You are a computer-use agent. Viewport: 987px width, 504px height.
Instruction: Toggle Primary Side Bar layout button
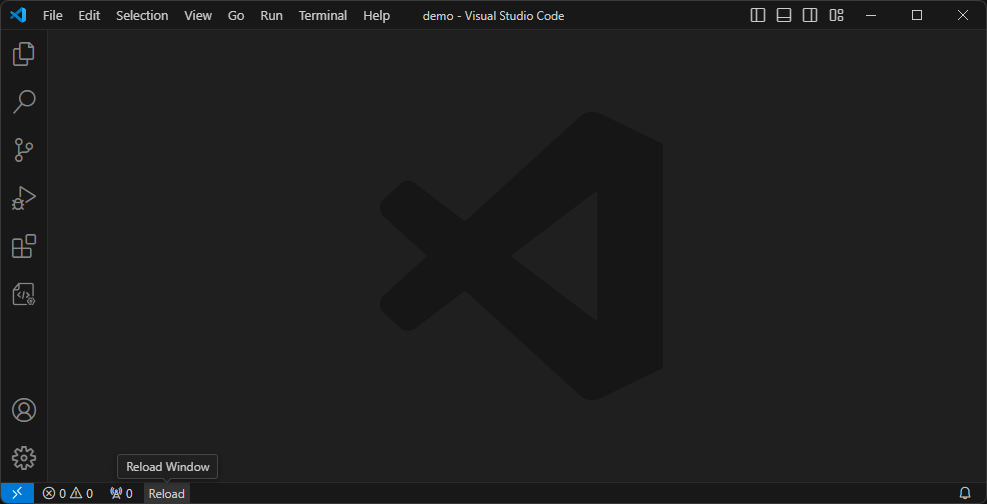758,15
